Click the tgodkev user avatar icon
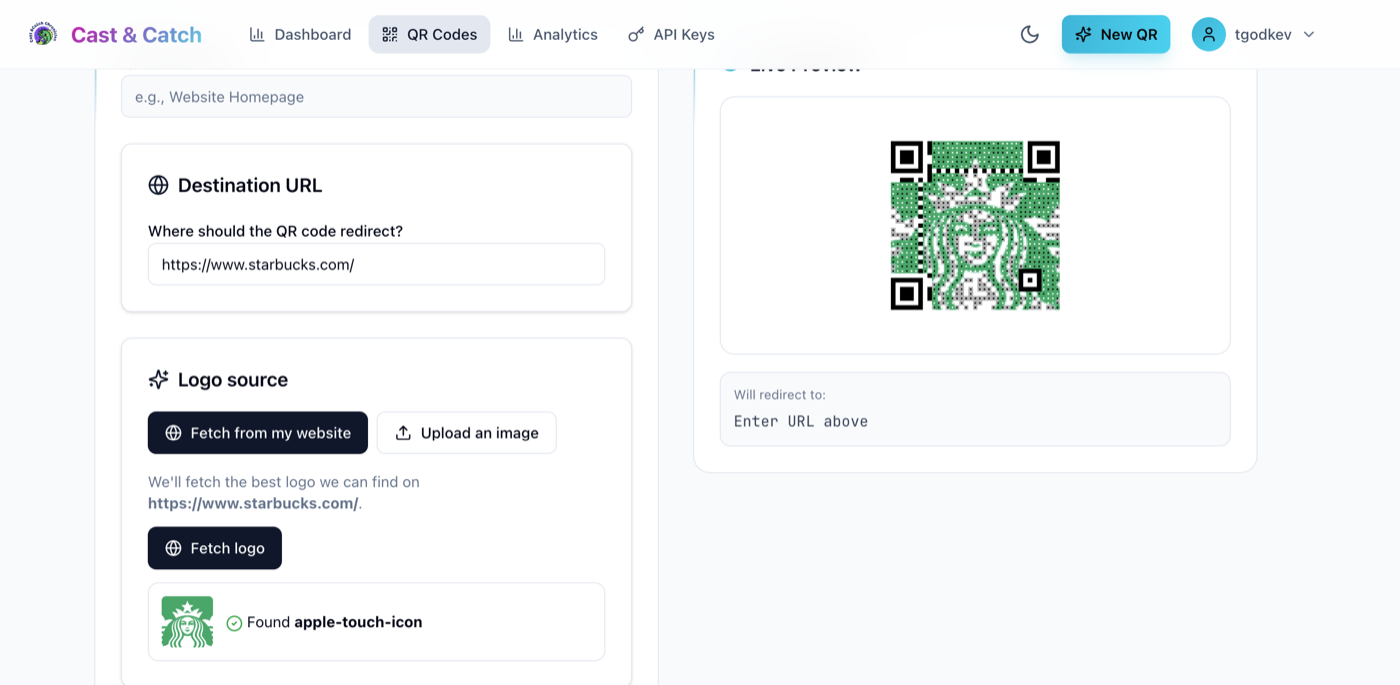 click(1208, 34)
